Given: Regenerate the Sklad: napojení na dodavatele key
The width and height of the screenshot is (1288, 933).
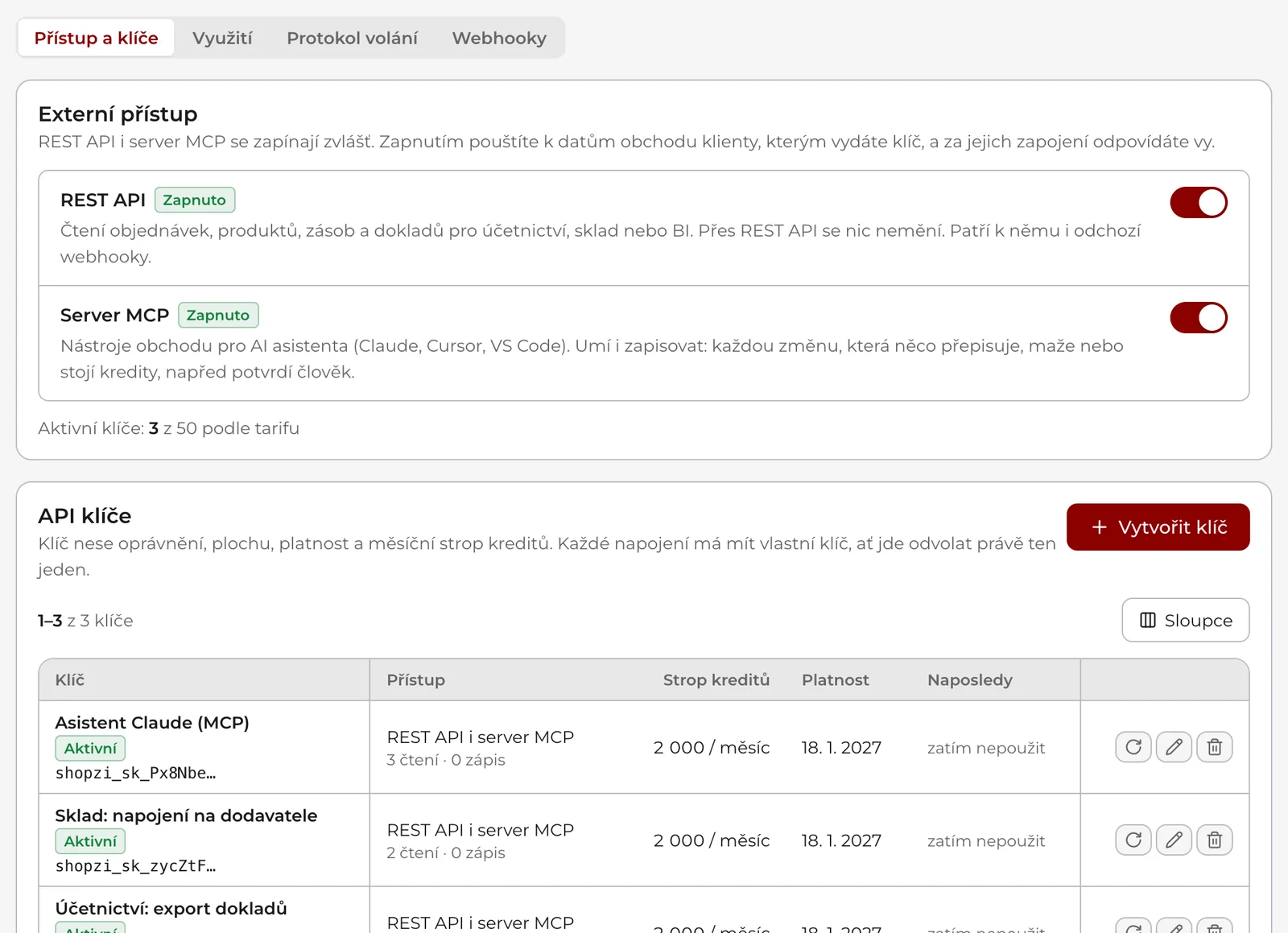Looking at the screenshot, I should pos(1133,840).
